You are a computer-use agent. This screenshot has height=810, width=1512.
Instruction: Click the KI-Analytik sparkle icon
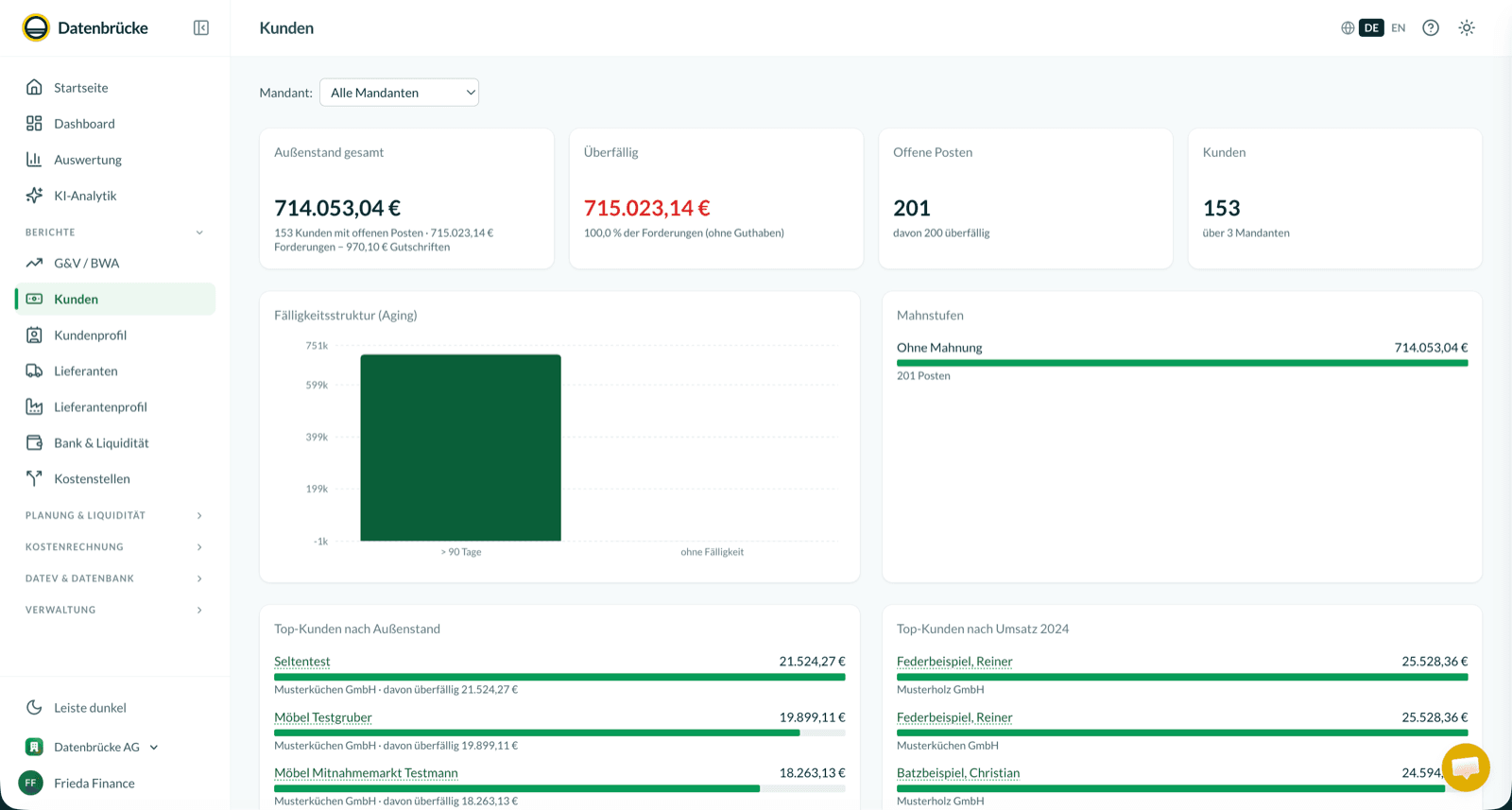coord(34,196)
